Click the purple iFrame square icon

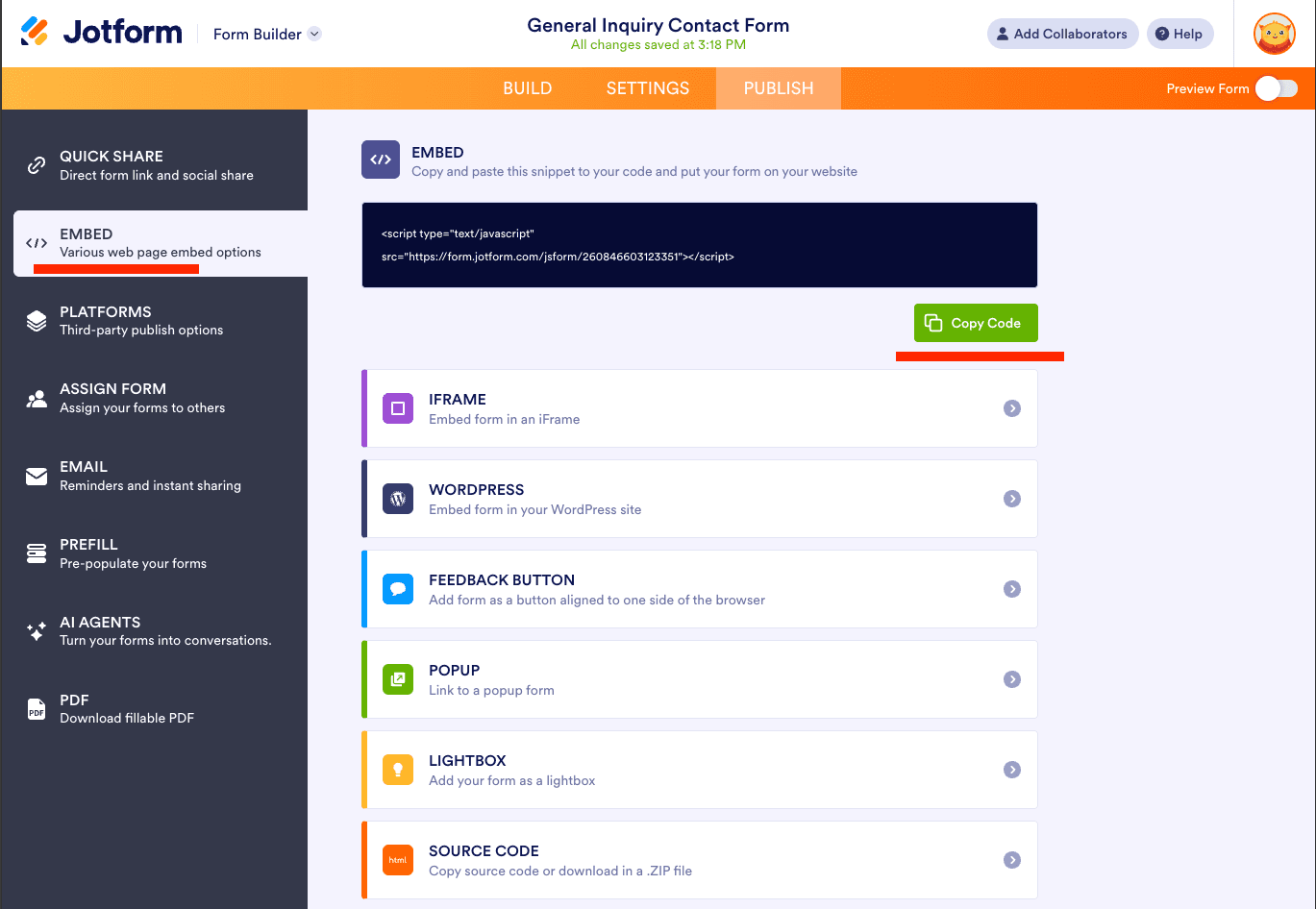coord(398,408)
